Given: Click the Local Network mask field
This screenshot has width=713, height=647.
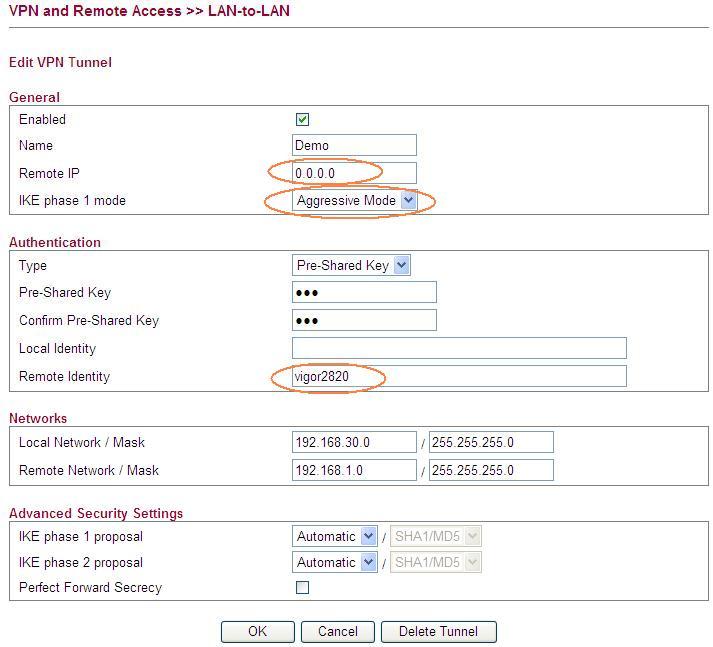Looking at the screenshot, I should point(491,442).
